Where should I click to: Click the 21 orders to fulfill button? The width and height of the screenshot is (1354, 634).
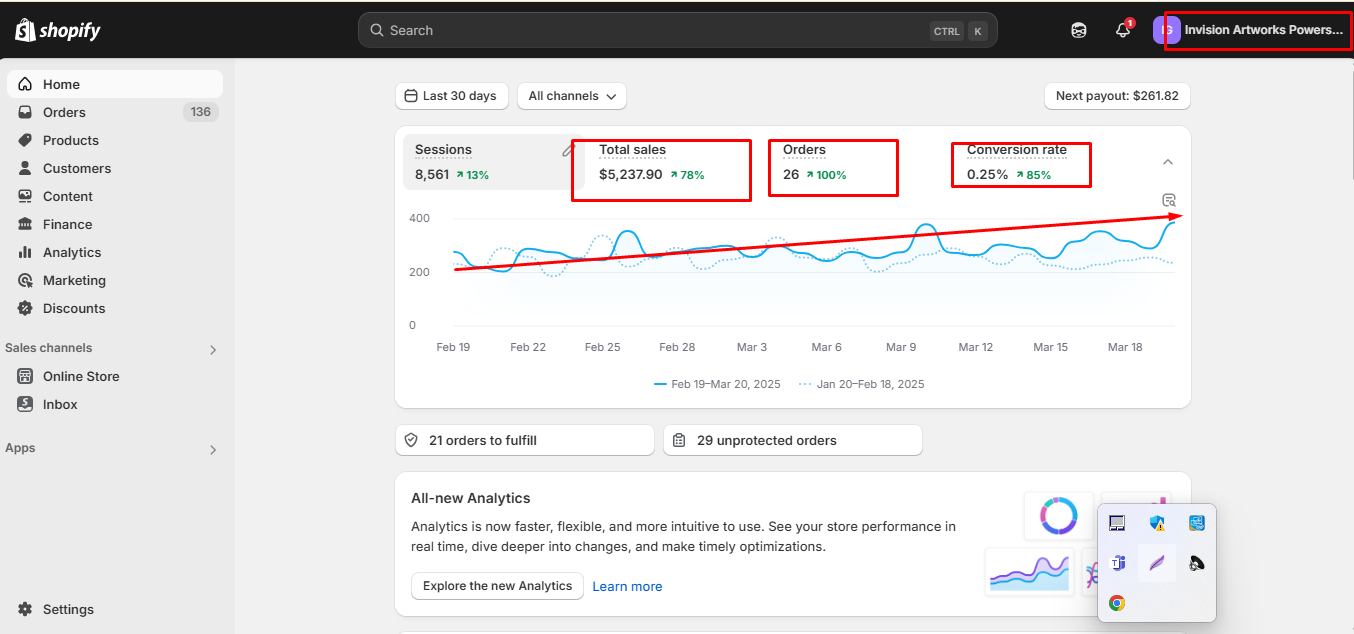[x=524, y=440]
